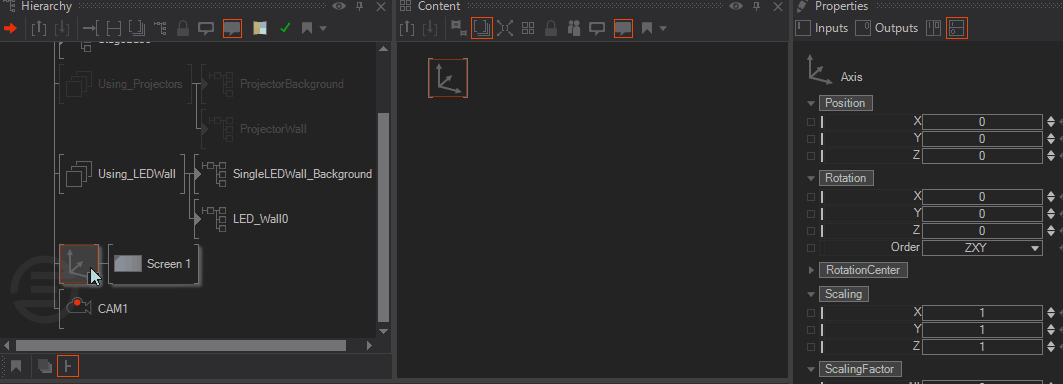Click the grid squares icon in Content toolbar

pos(528,28)
